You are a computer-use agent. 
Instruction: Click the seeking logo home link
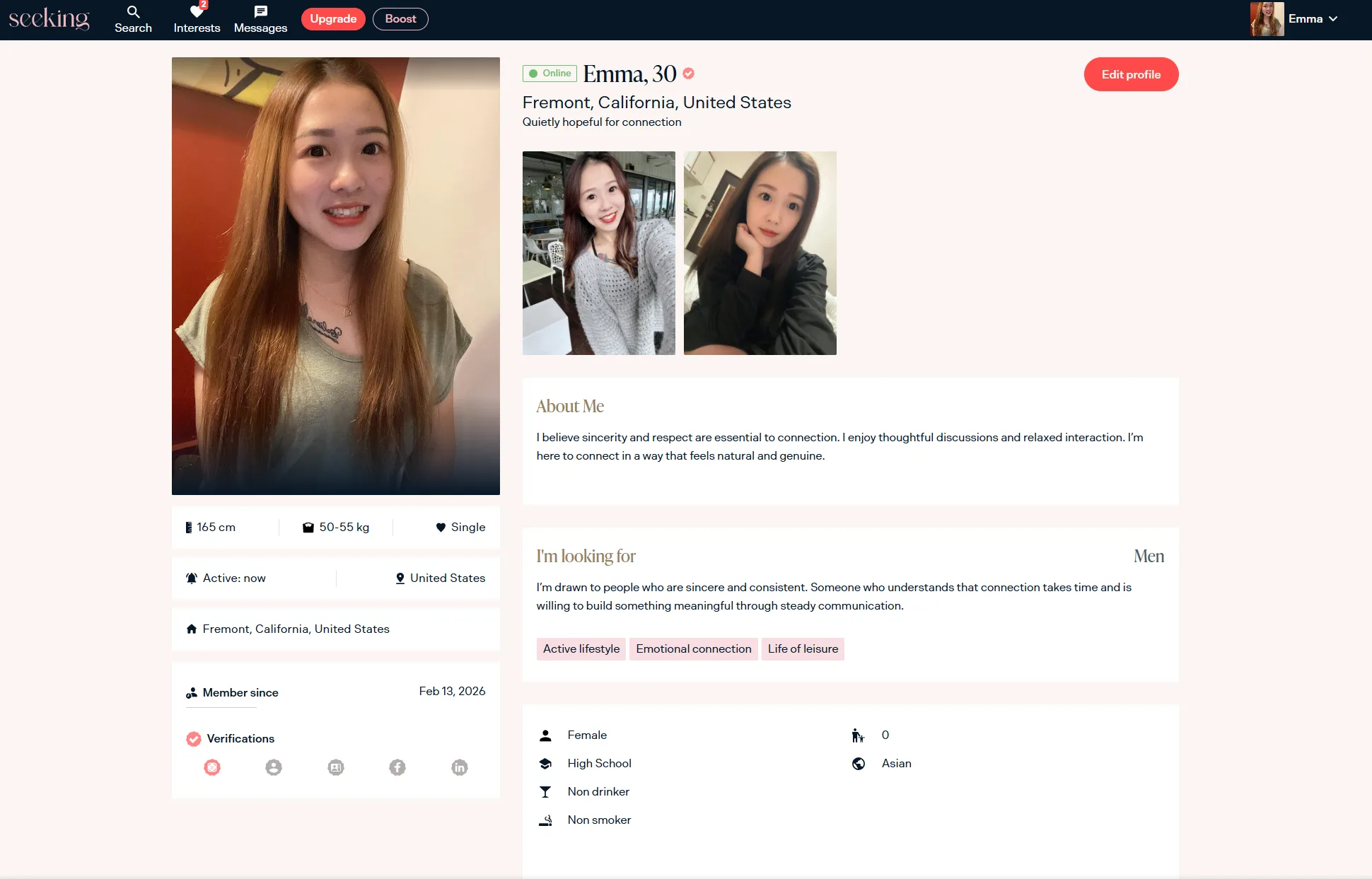coord(49,19)
